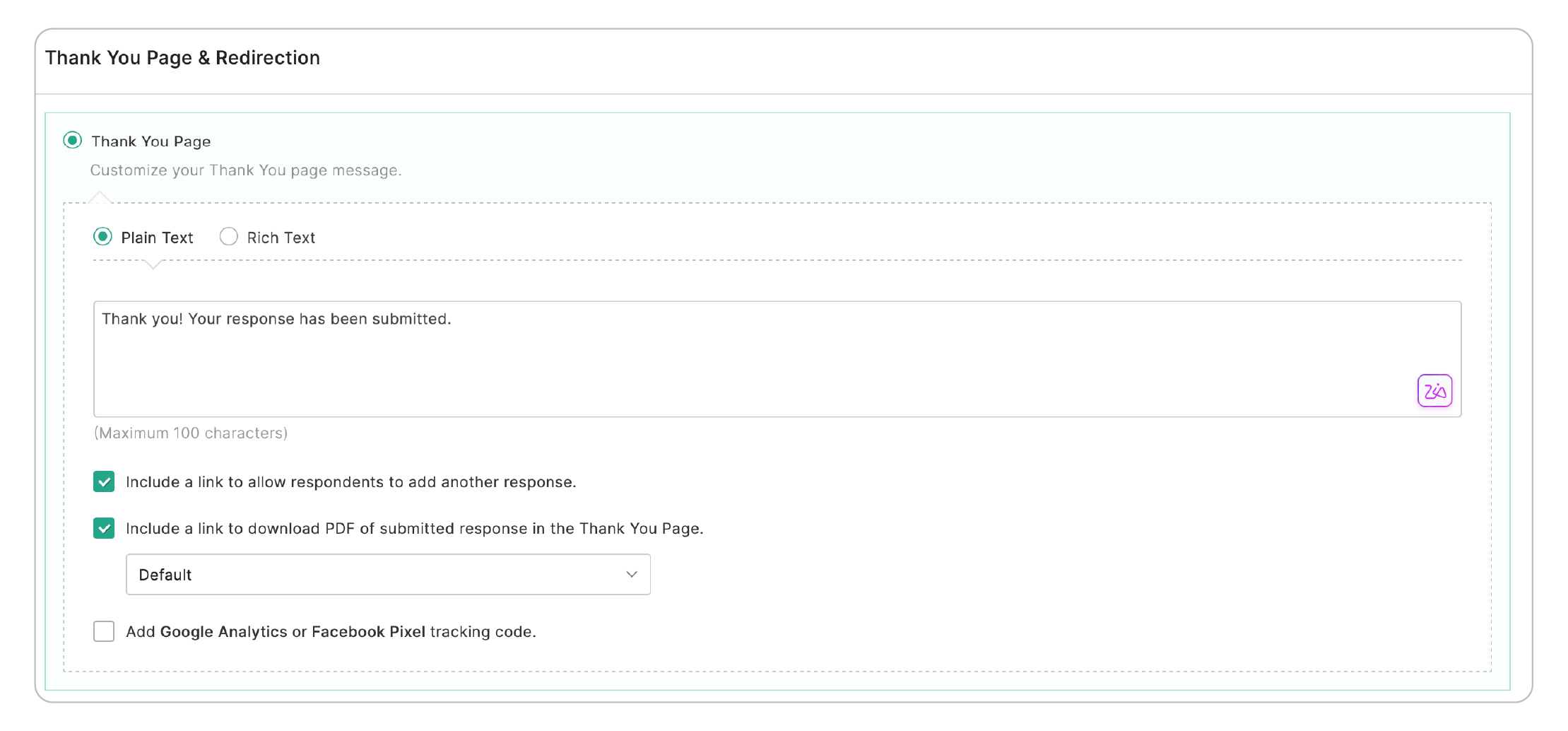Uncheck the add another response link checkbox

tap(104, 481)
